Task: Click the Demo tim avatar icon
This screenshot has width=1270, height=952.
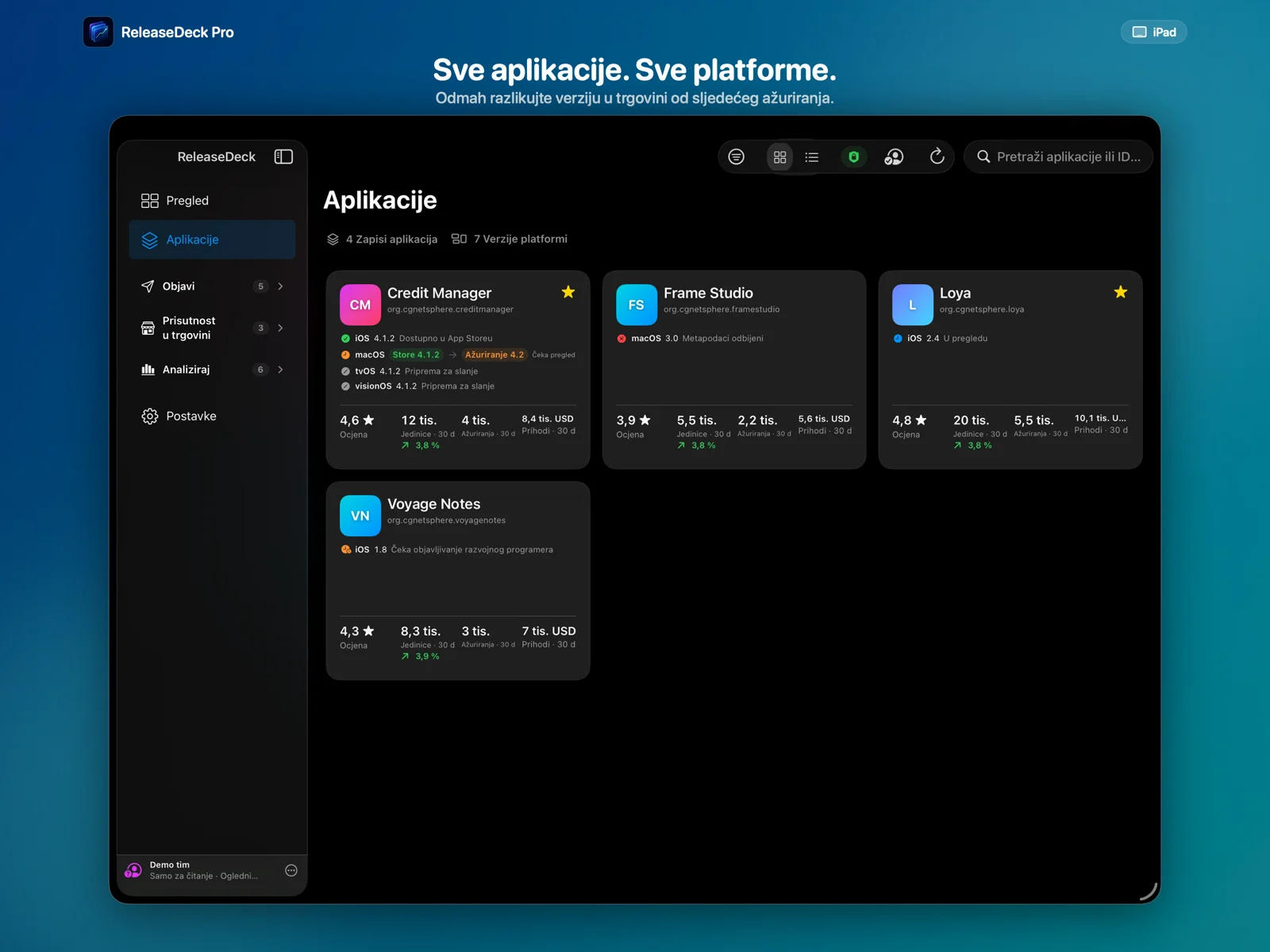Action: pos(133,870)
